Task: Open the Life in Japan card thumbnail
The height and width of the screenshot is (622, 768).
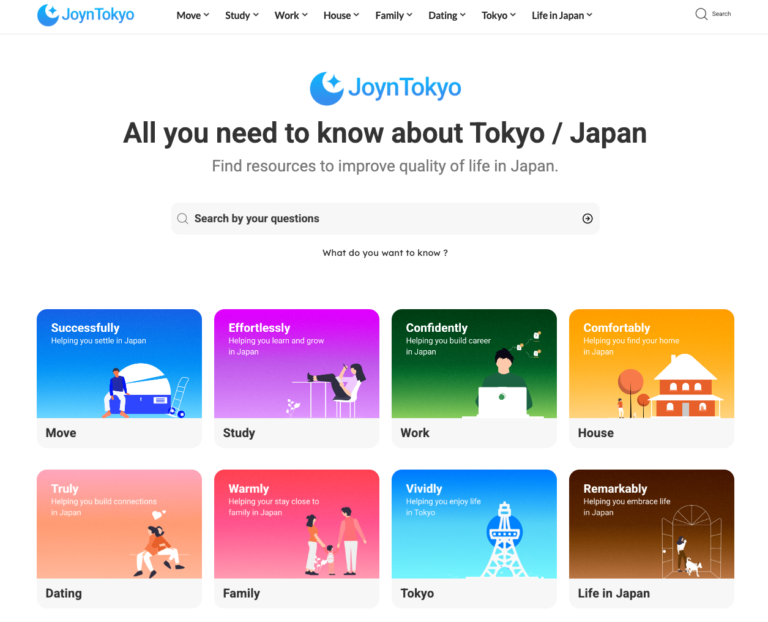Action: click(x=651, y=524)
